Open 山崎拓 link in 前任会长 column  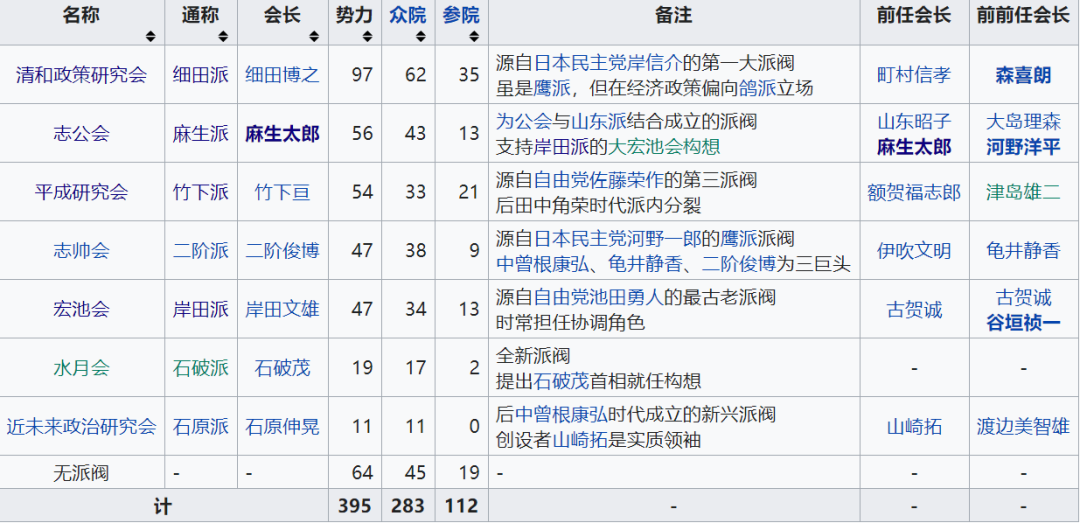tap(914, 426)
